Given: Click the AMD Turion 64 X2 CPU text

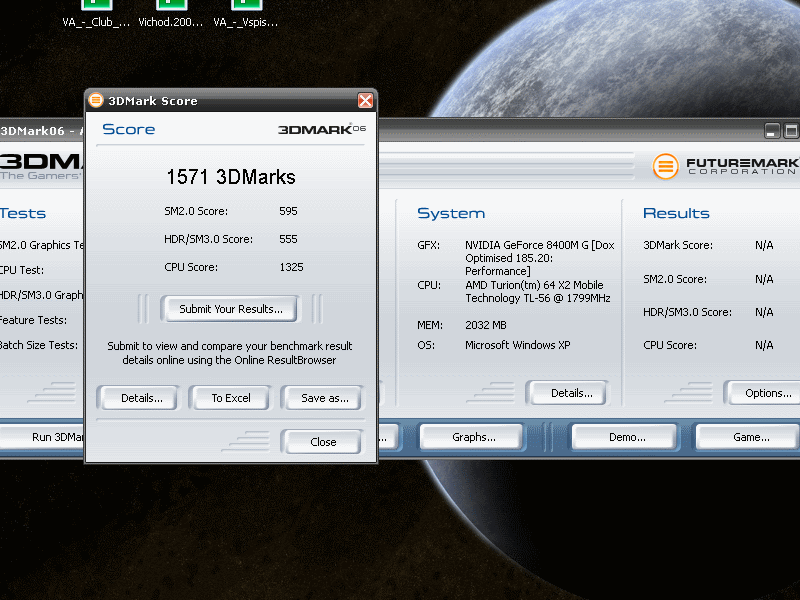Looking at the screenshot, I should 537,291.
